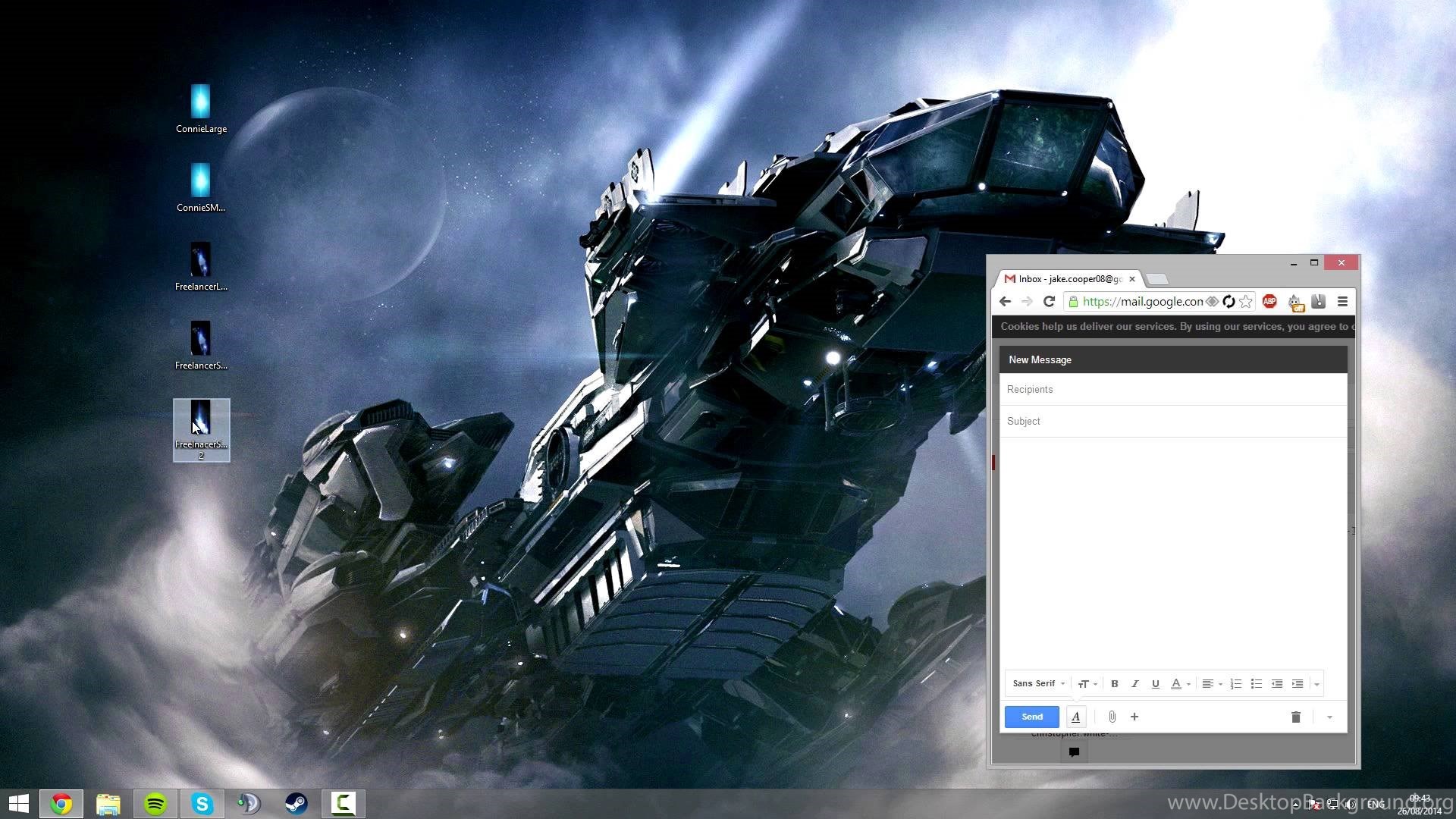Select the FreelancerL desktop file
This screenshot has height=819, width=1456.
(201, 266)
